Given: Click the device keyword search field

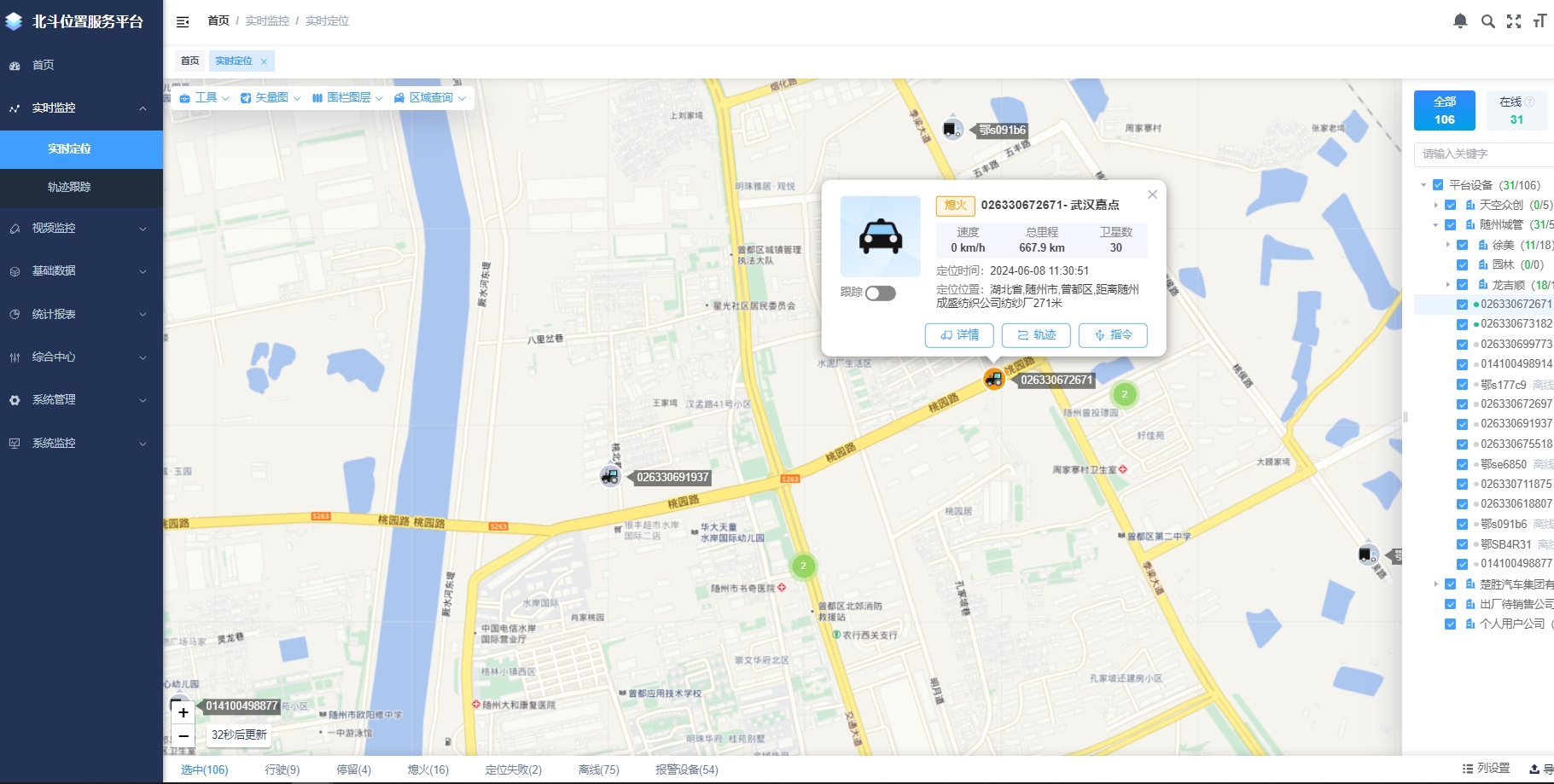Looking at the screenshot, I should tap(1484, 154).
